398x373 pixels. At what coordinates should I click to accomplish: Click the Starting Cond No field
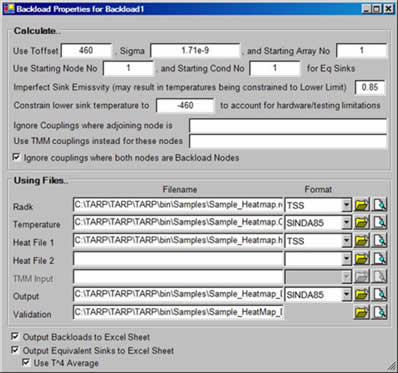click(275, 68)
